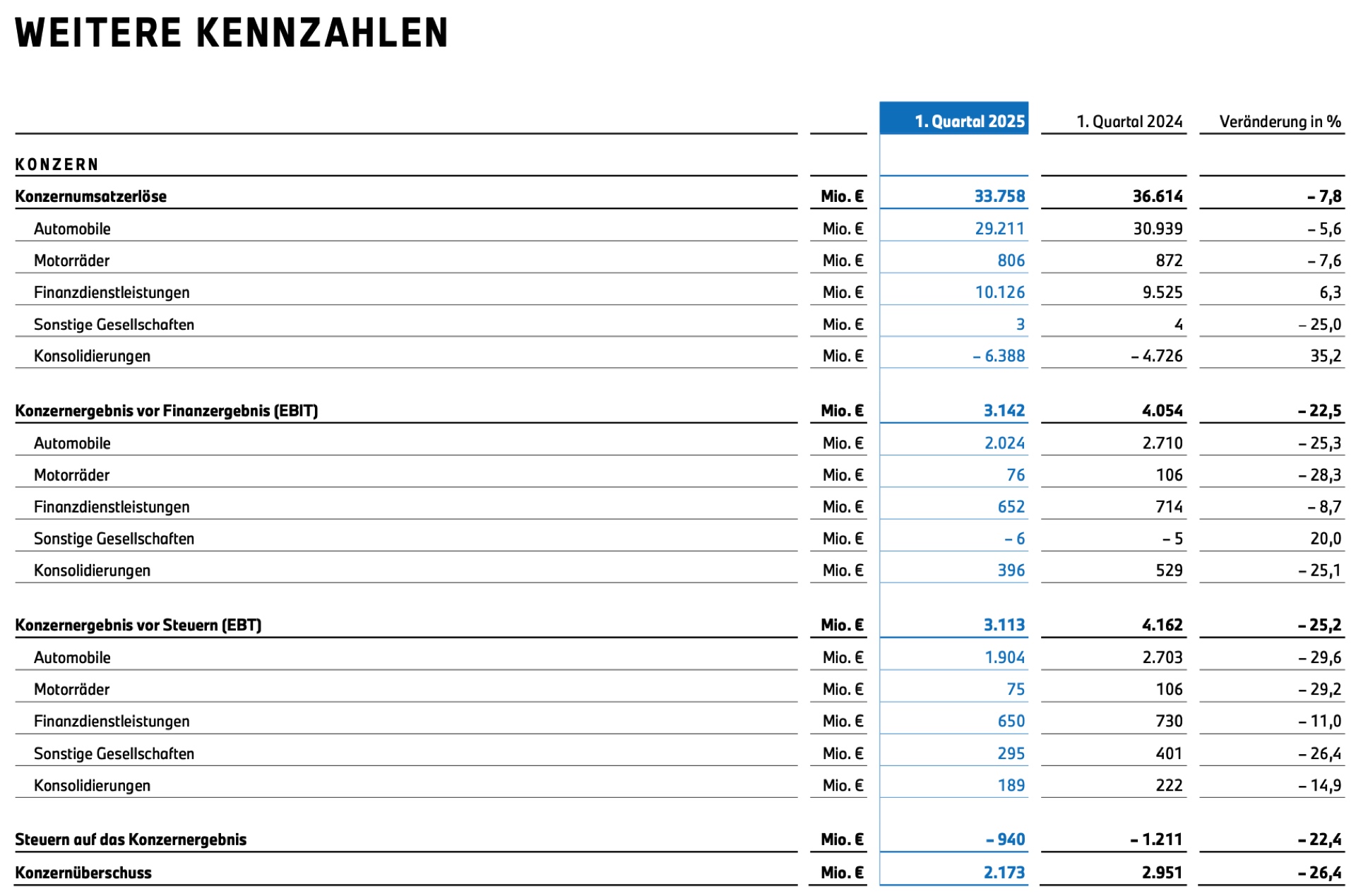The height and width of the screenshot is (896, 1356).
Task: Click the 'Konzernumsatzerlöse' row label
Action: (91, 196)
